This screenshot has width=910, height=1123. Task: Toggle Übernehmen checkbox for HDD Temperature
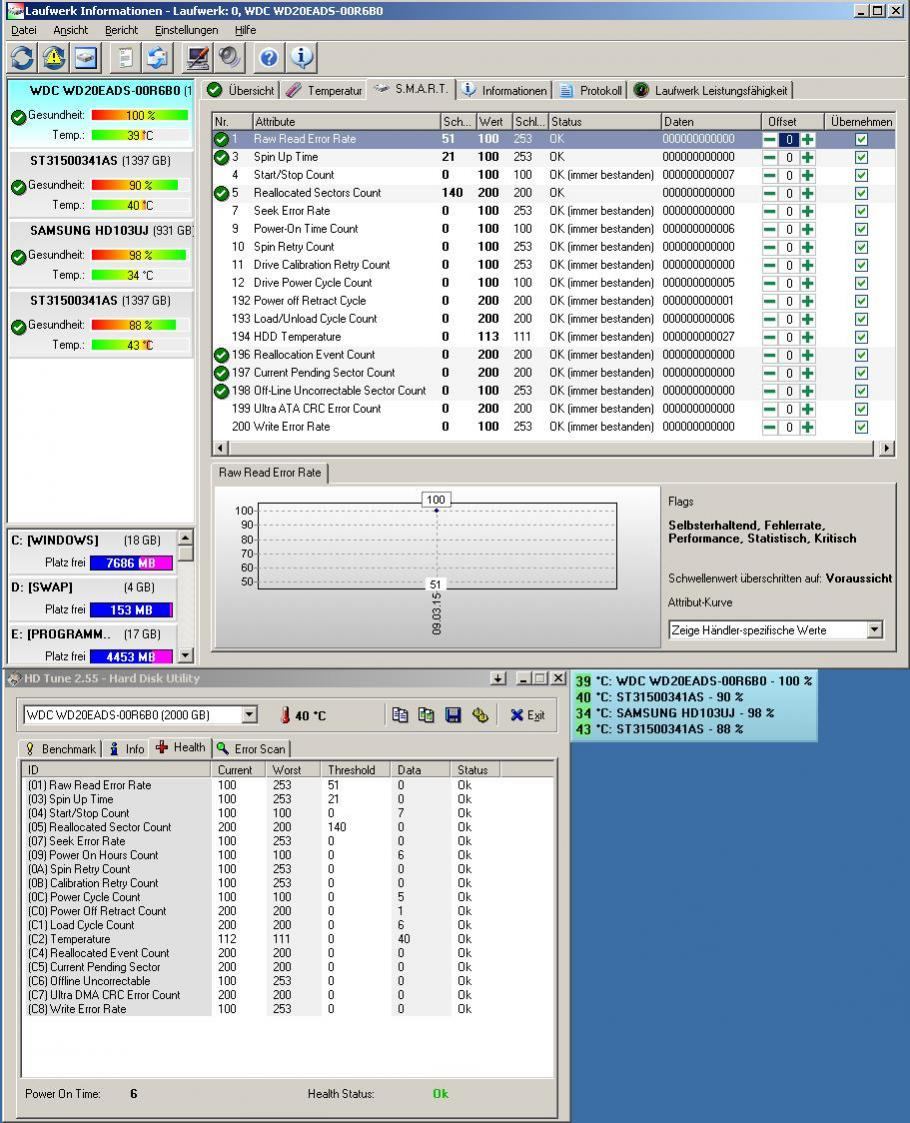861,337
